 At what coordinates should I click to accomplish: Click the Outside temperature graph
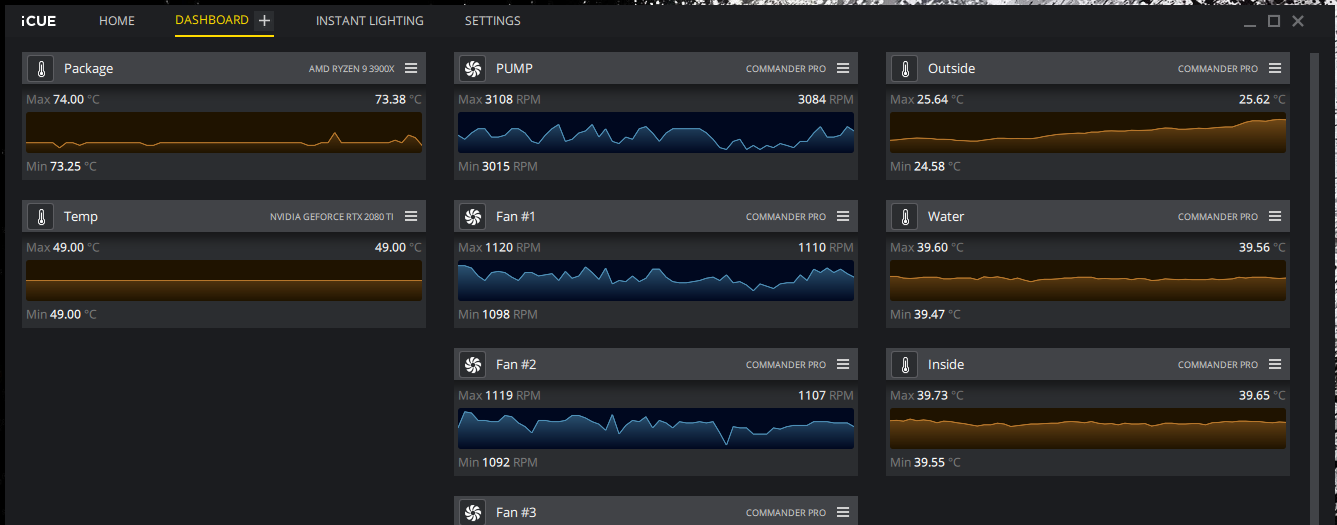click(x=1088, y=132)
